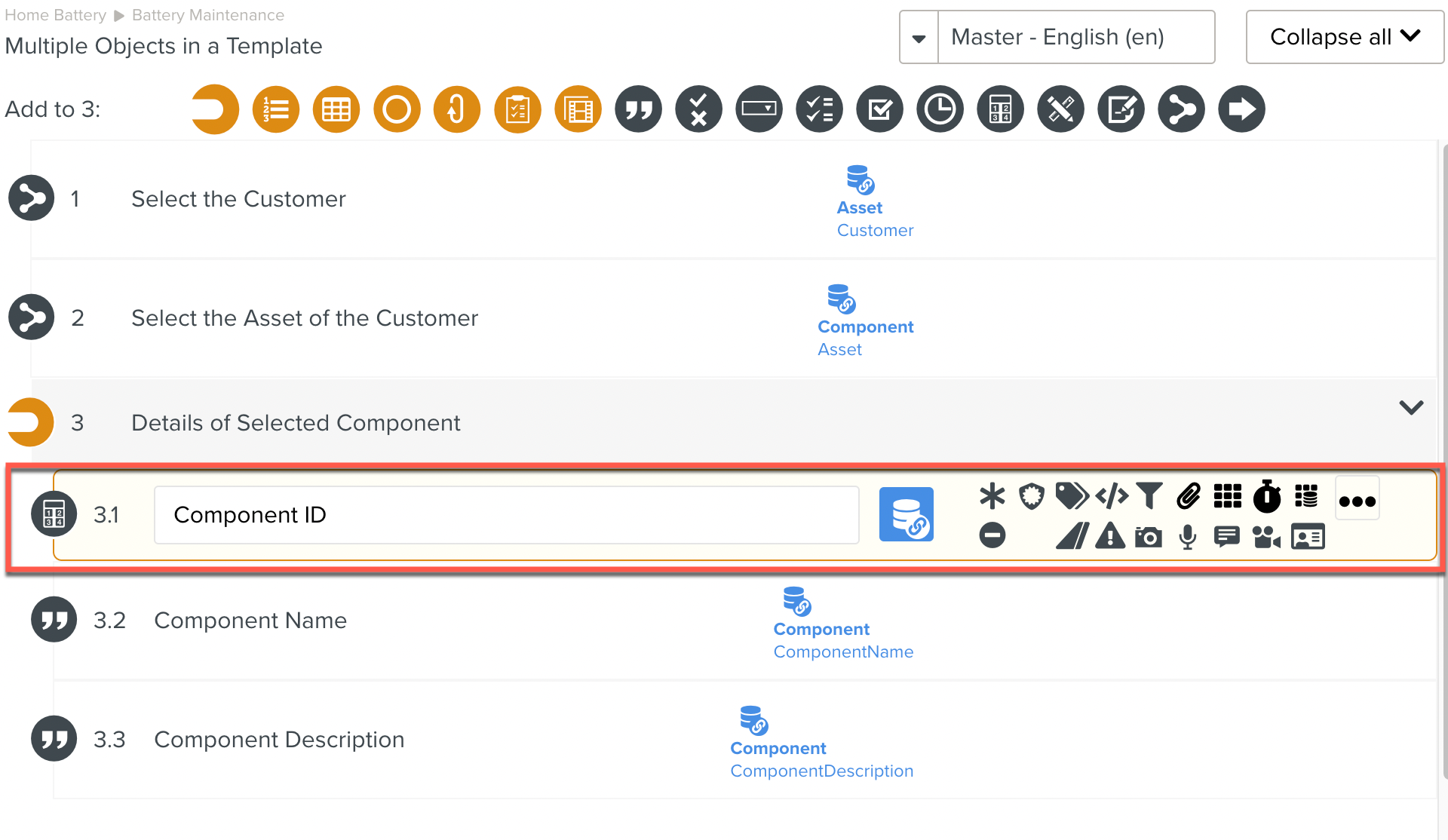Open the Collapse all dropdown
Image resolution: width=1448 pixels, height=840 pixels.
[1345, 37]
